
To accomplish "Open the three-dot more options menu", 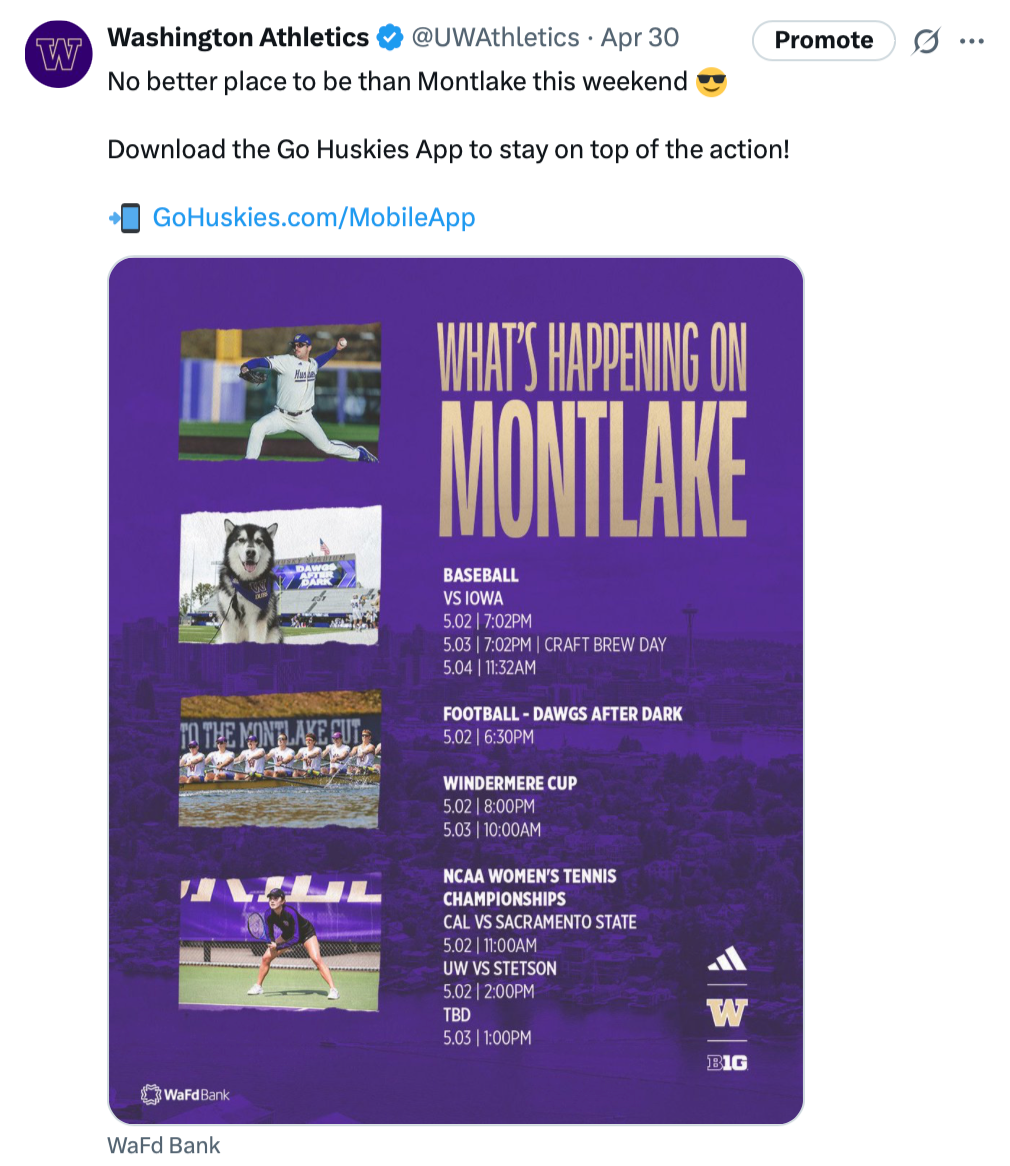I will (x=971, y=41).
